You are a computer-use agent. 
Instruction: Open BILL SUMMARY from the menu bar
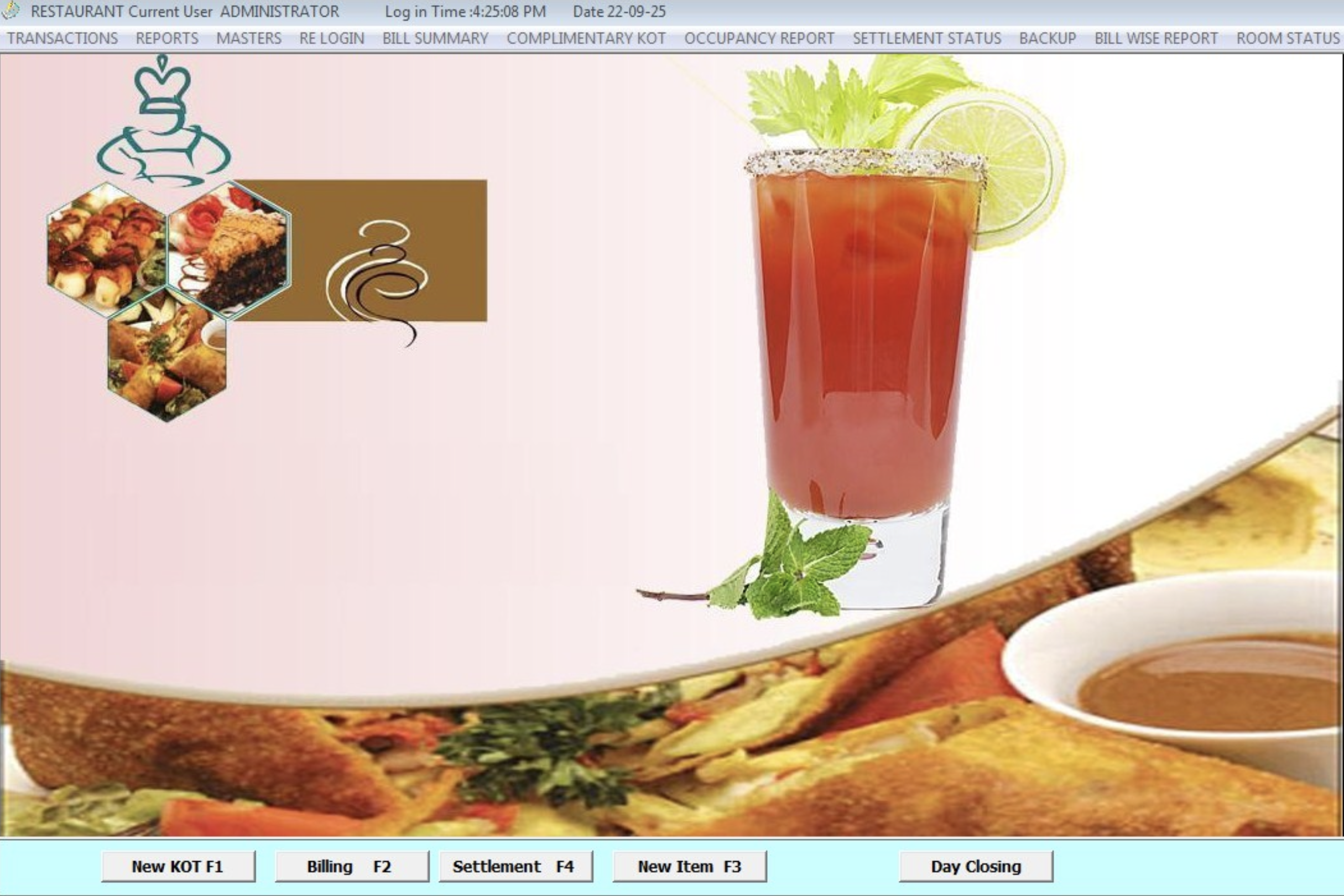click(435, 38)
